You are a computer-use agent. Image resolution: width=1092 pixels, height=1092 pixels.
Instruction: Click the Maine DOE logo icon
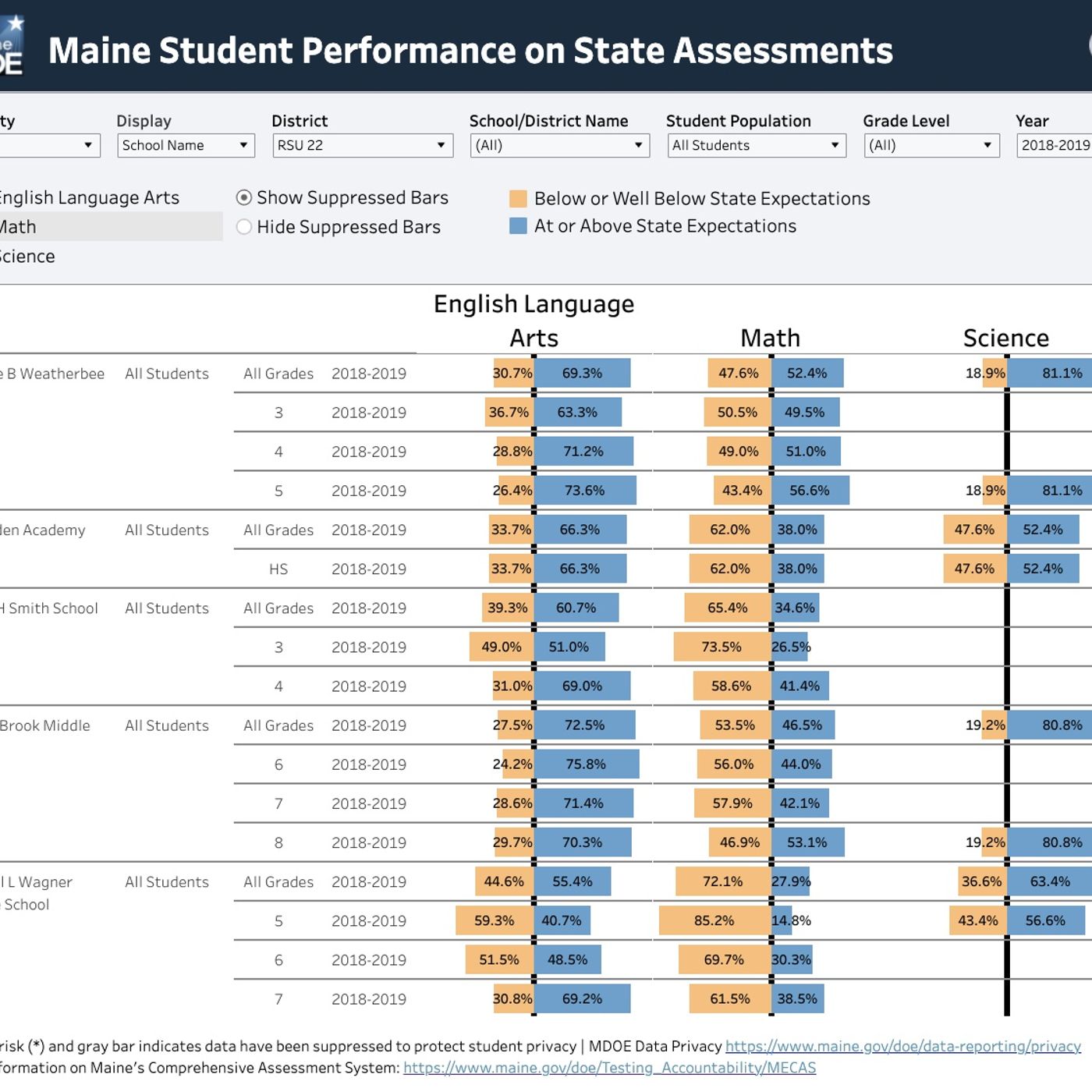pyautogui.click(x=12, y=46)
